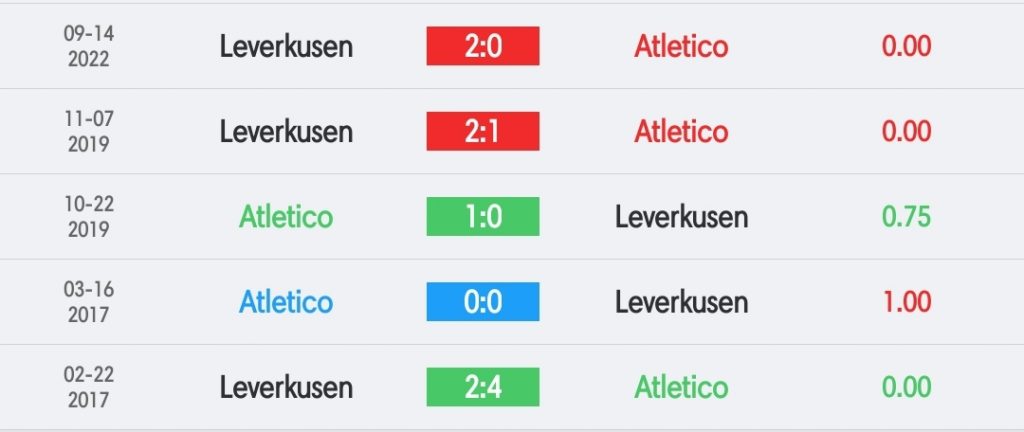Open the green 2:4 score badge
This screenshot has width=1024, height=432.
click(x=483, y=387)
